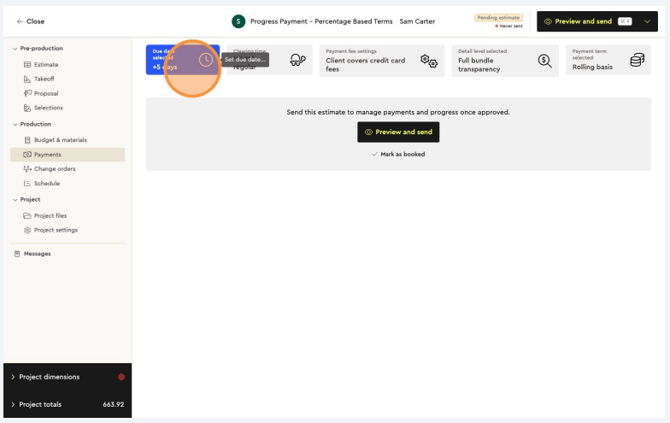
Task: Click the detail level magnifier dollar icon
Action: pos(544,61)
